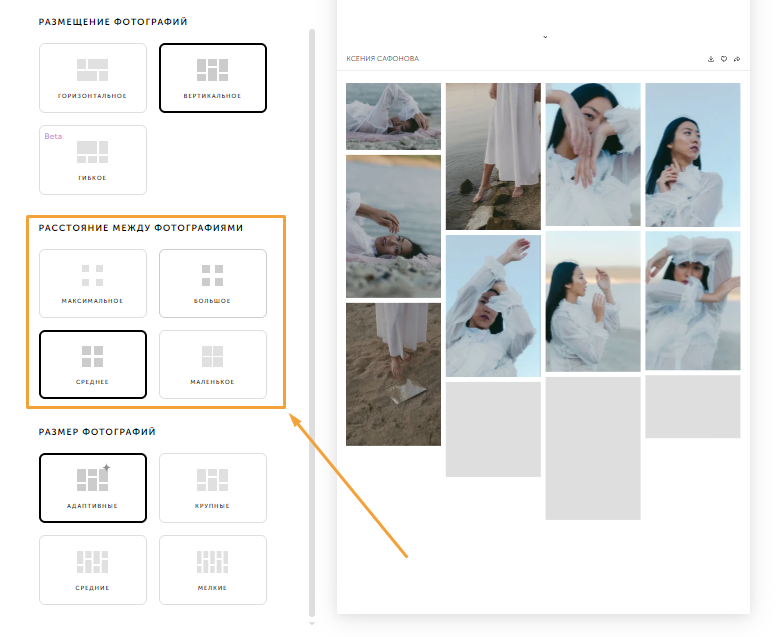
Task: Select the Горизонтальное photo layout option
Action: coord(93,78)
